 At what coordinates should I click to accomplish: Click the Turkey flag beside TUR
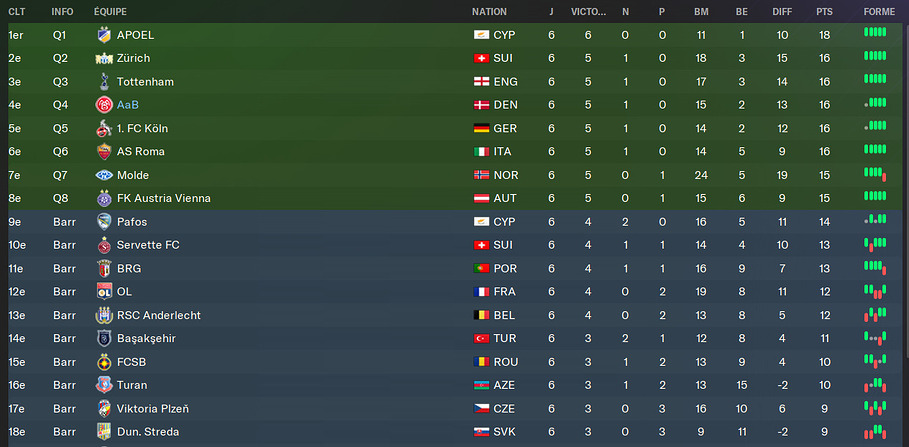click(x=481, y=339)
